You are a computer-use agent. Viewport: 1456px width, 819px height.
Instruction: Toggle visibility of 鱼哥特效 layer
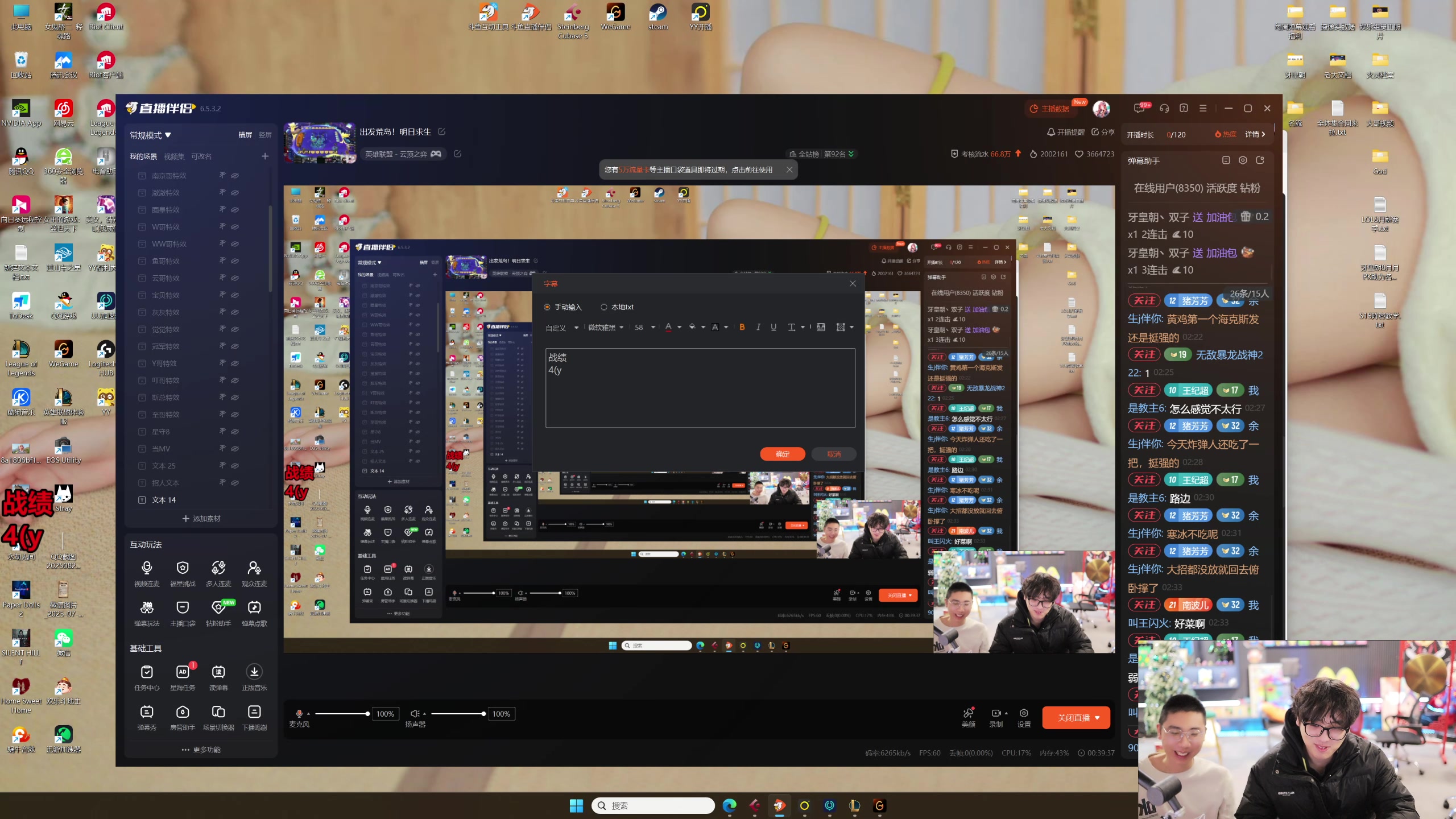[x=235, y=261]
